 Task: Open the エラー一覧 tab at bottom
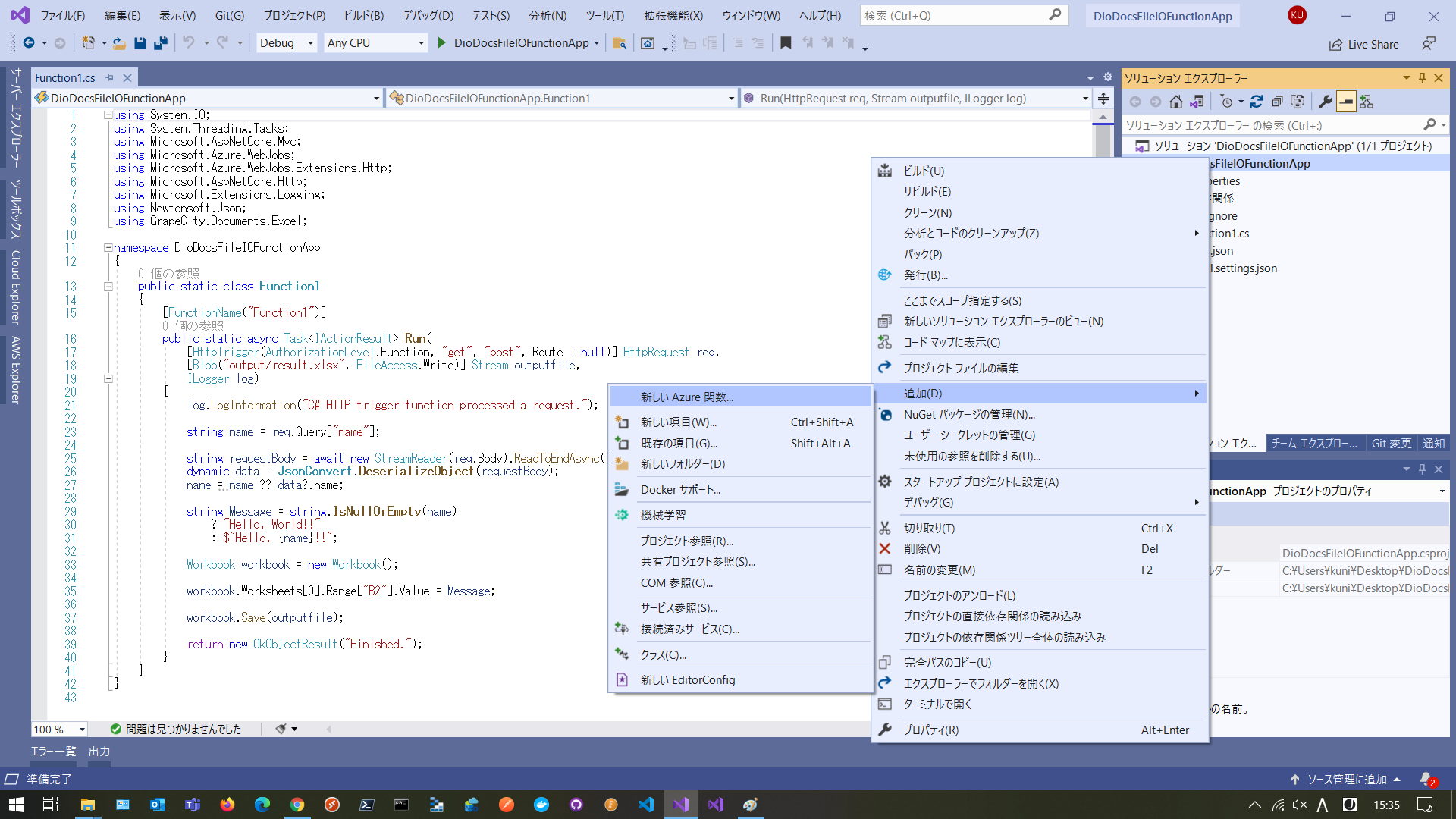53,752
